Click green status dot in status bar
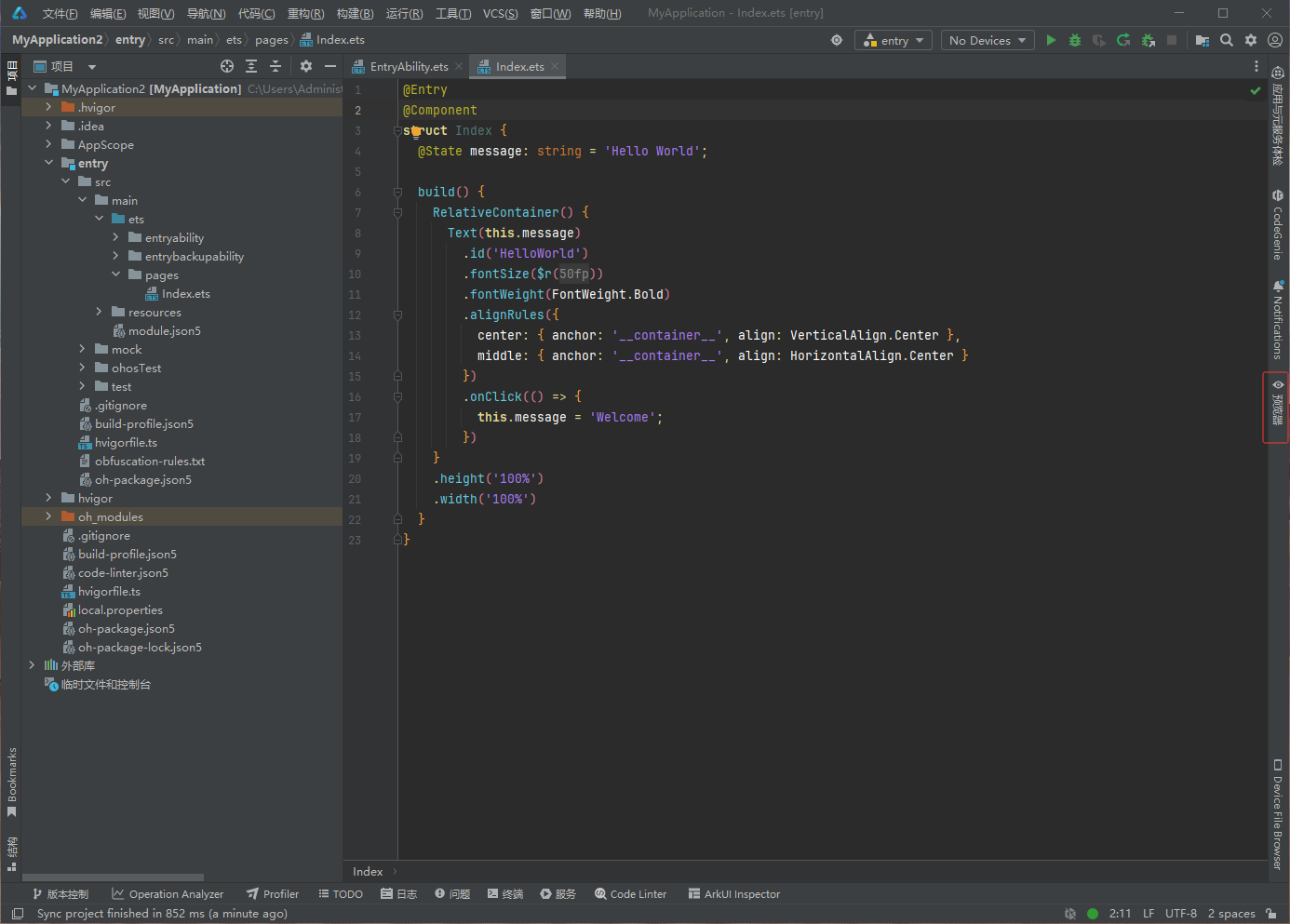This screenshot has width=1290, height=924. point(1093,914)
